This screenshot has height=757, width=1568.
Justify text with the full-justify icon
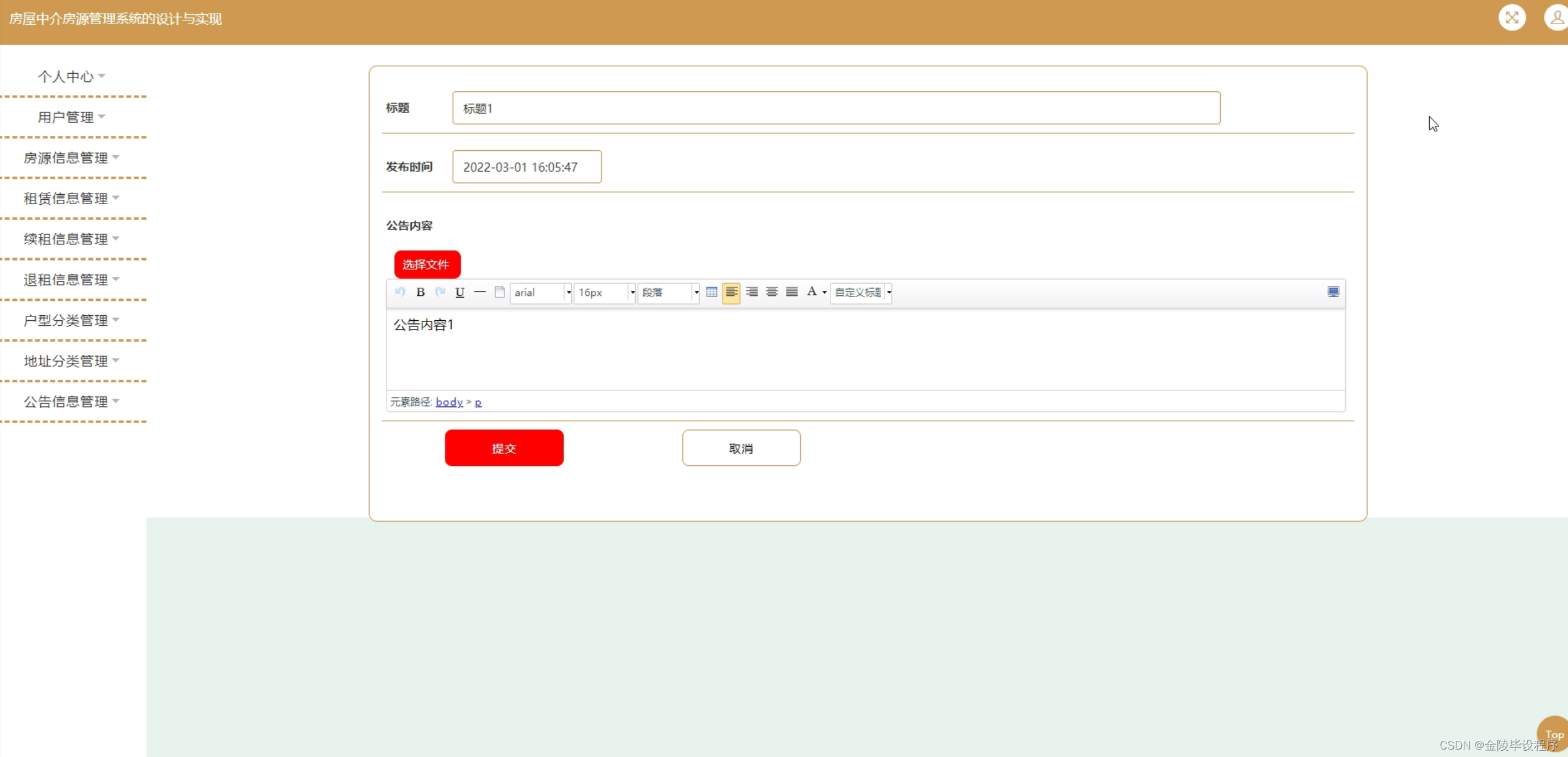tap(791, 292)
